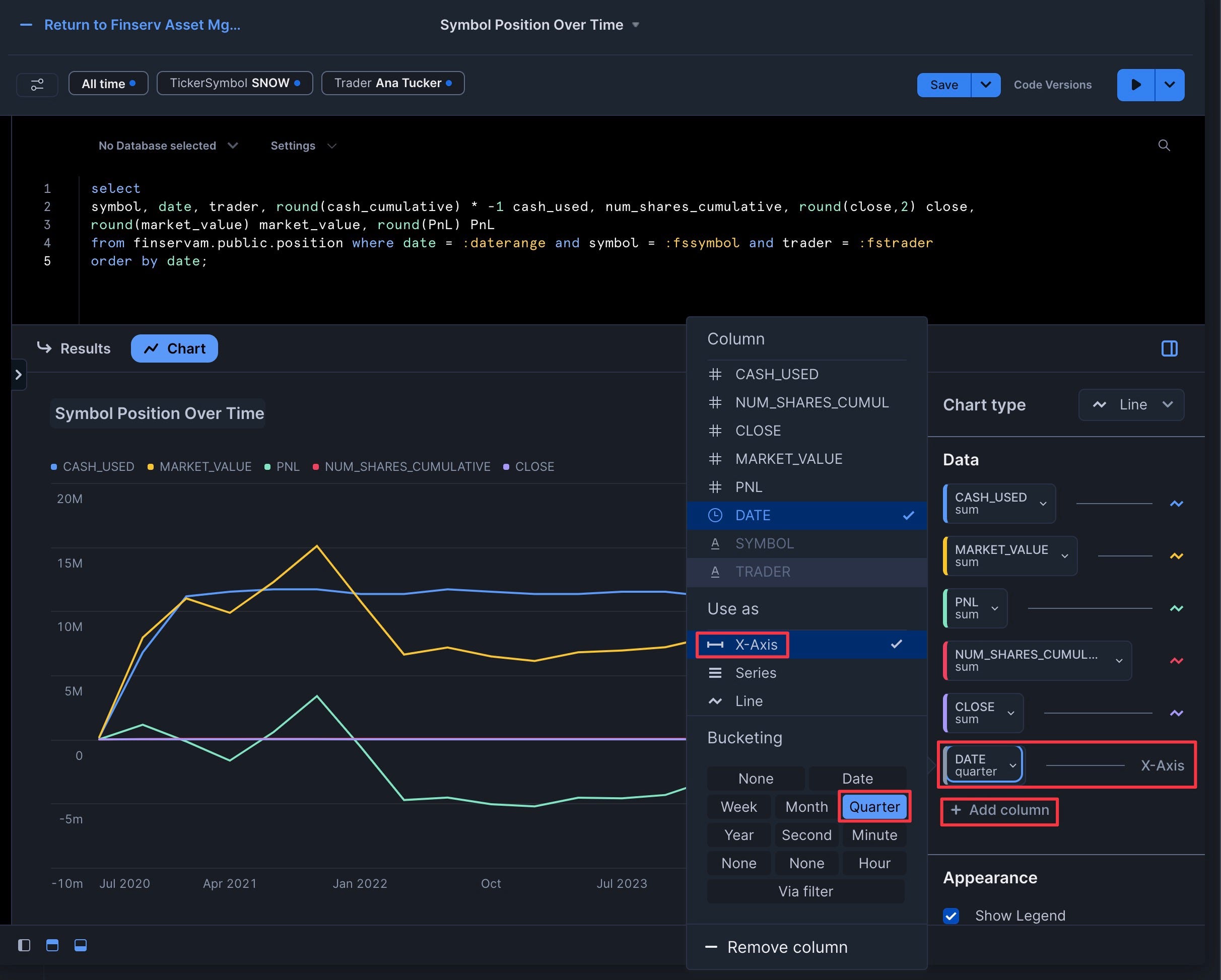Image resolution: width=1221 pixels, height=980 pixels.
Task: Run the query with play button
Action: [x=1135, y=85]
